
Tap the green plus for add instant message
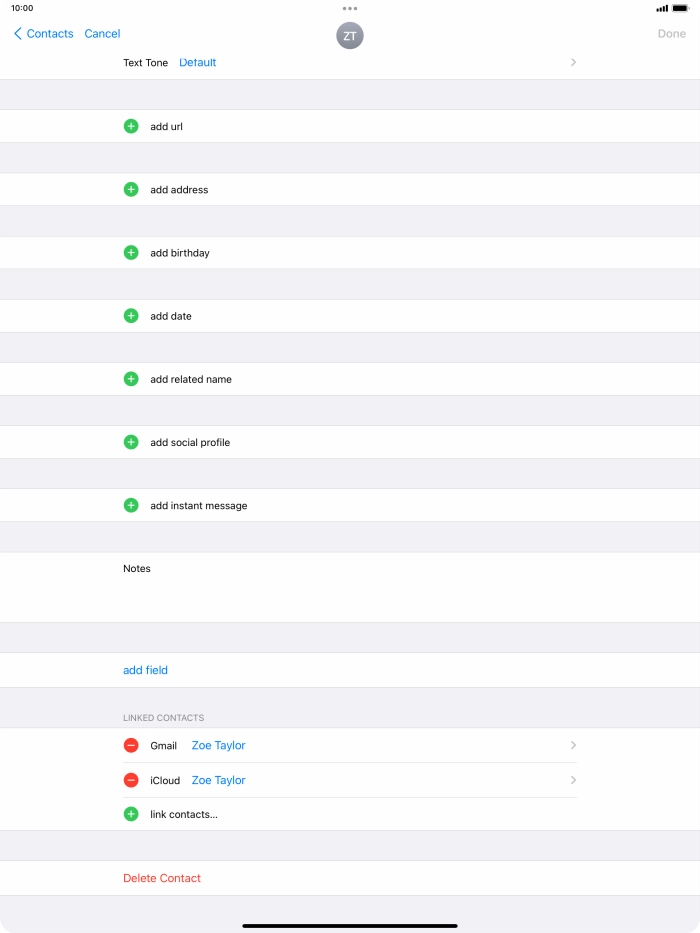(131, 505)
